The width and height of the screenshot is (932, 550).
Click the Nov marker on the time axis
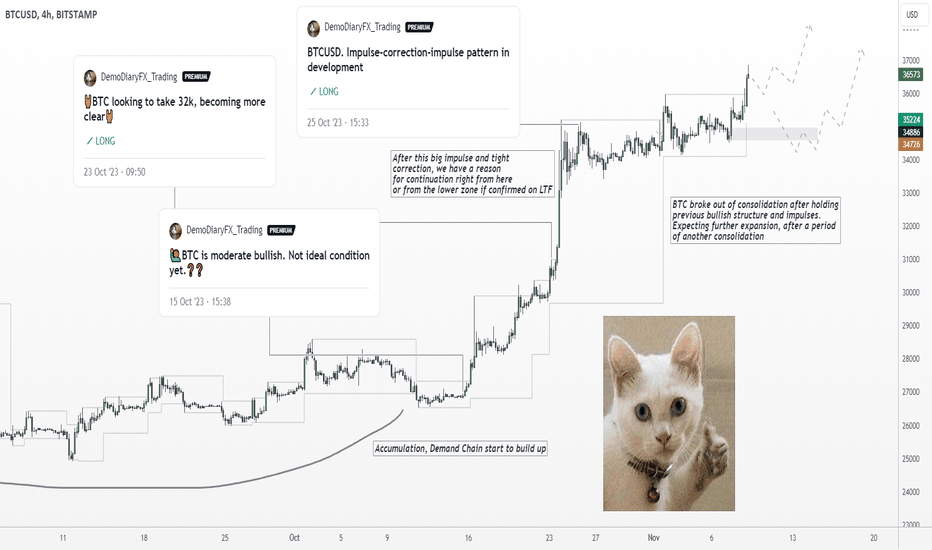click(653, 538)
